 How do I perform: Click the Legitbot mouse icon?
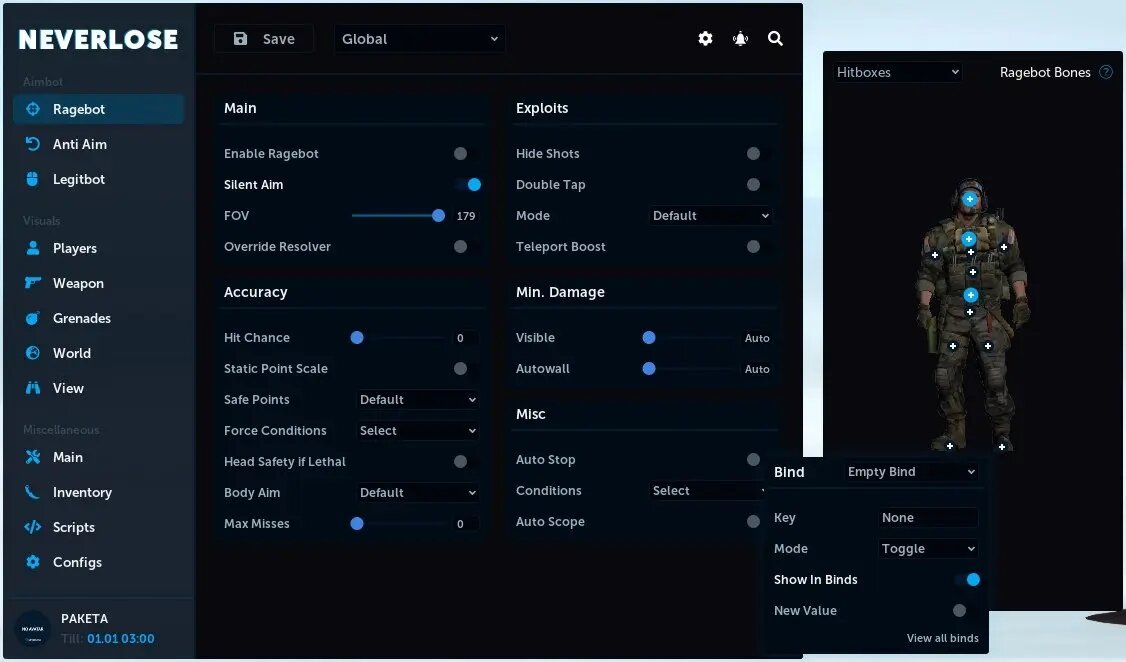[x=32, y=179]
